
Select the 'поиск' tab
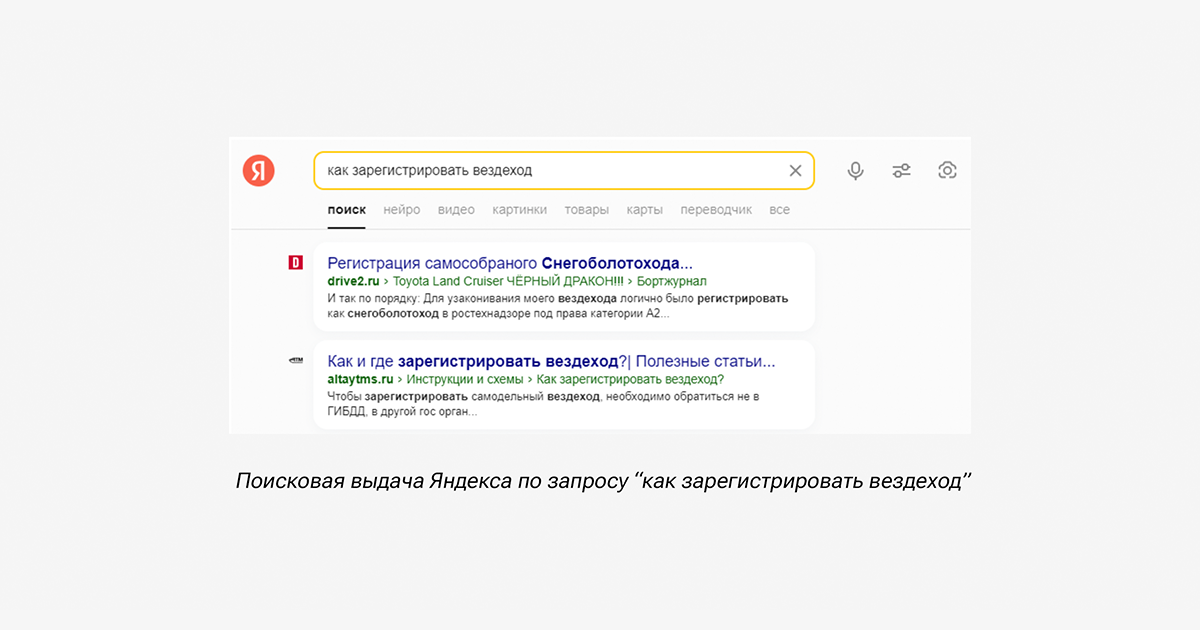(347, 210)
